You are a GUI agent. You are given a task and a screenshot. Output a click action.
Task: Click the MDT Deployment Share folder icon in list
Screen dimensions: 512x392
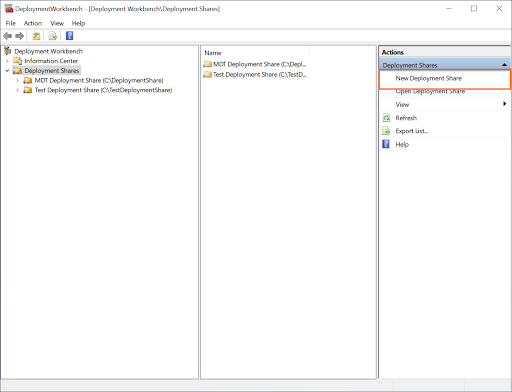(x=208, y=64)
